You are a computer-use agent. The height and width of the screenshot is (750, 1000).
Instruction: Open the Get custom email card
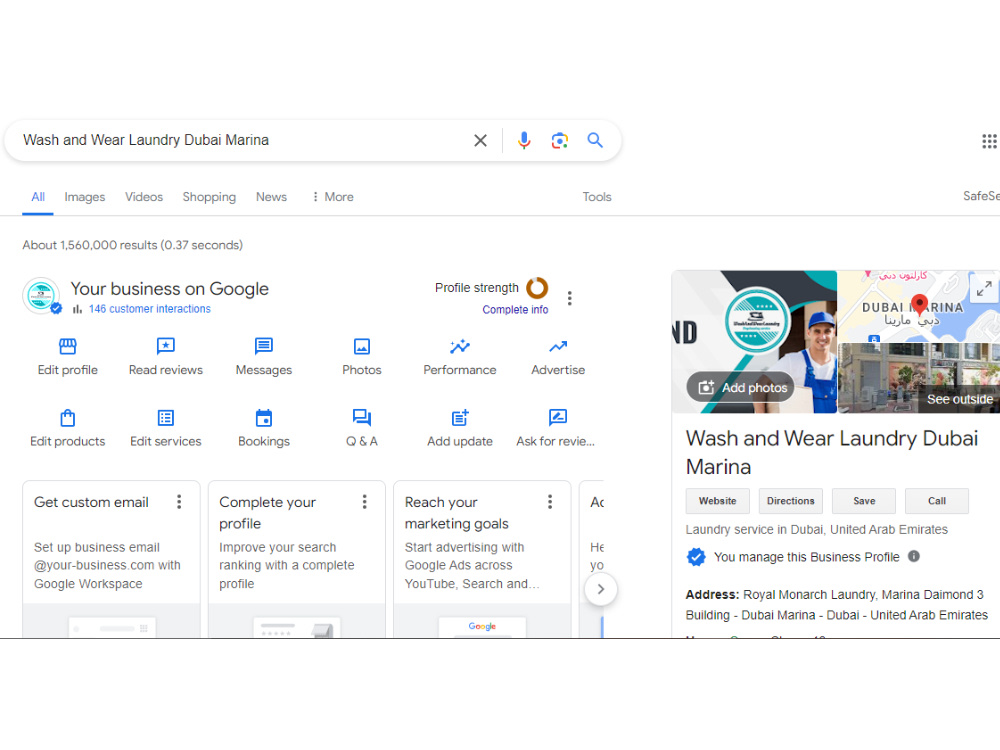tap(112, 558)
